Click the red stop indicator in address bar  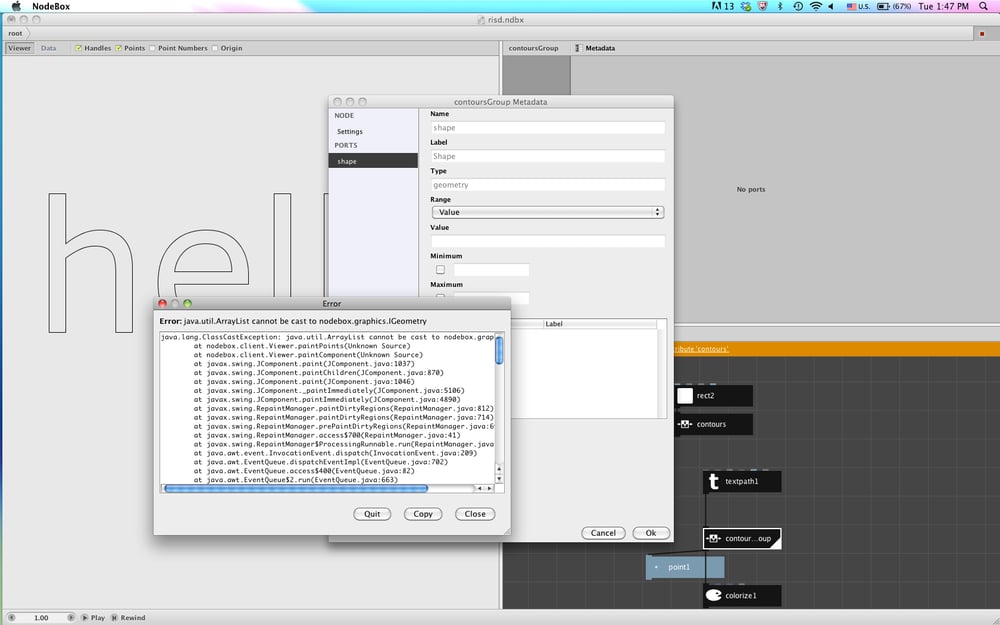(982, 34)
